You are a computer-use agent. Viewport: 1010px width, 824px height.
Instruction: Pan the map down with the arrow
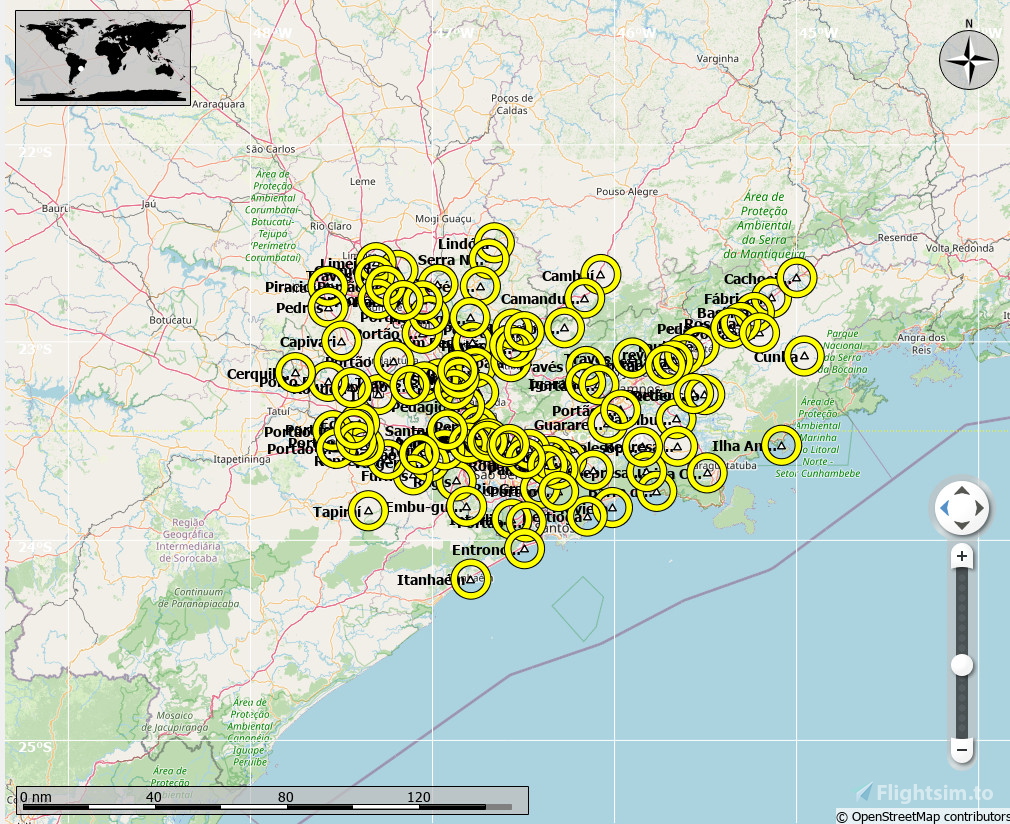(x=961, y=526)
